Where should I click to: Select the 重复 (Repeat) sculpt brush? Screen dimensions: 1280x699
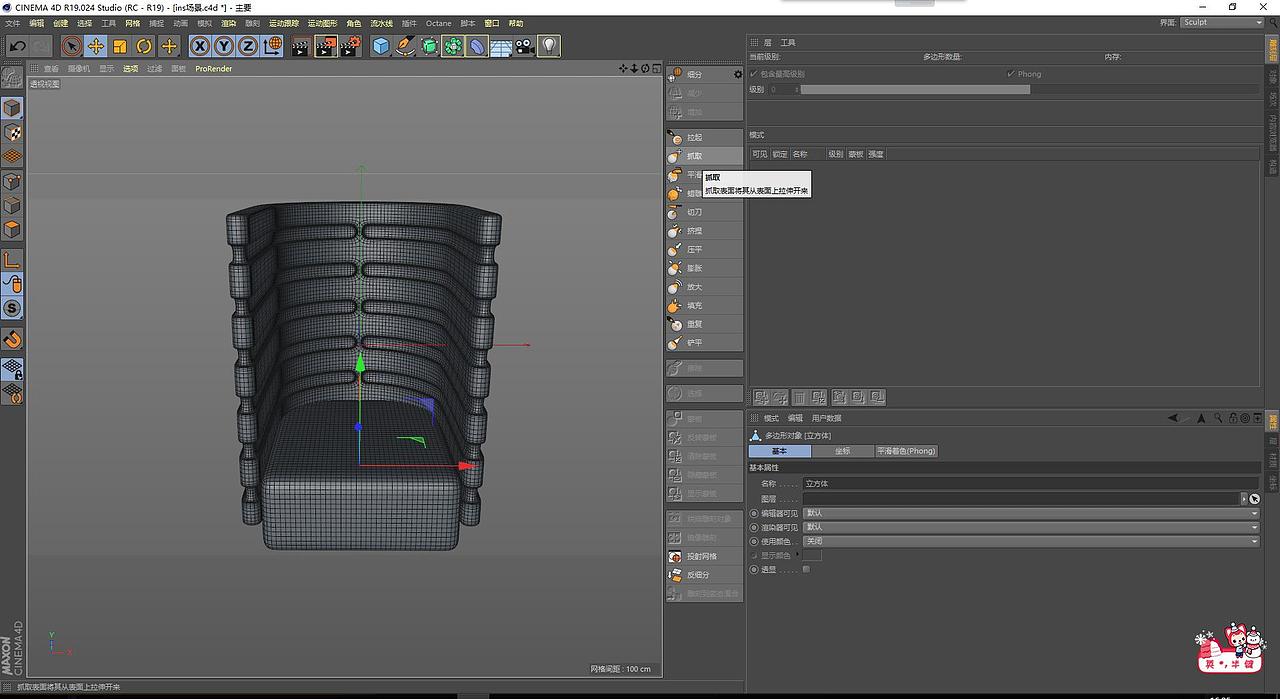tap(704, 324)
